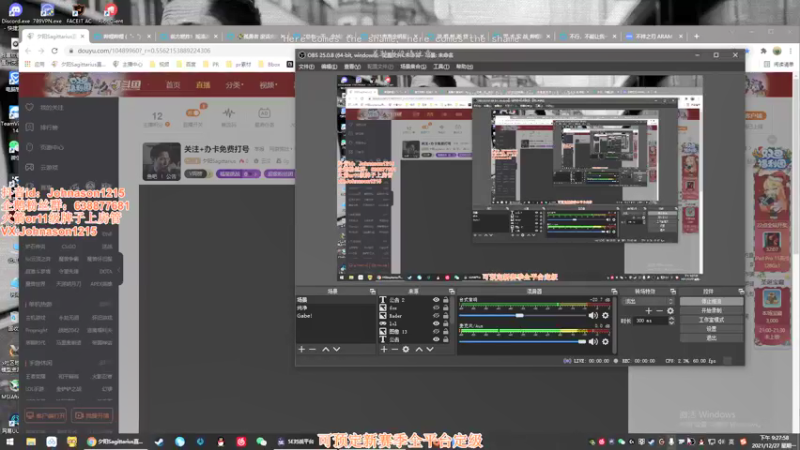Image resolution: width=800 pixels, height=450 pixels.
Task: Open settings gear for first mixer channel
Action: [606, 316]
